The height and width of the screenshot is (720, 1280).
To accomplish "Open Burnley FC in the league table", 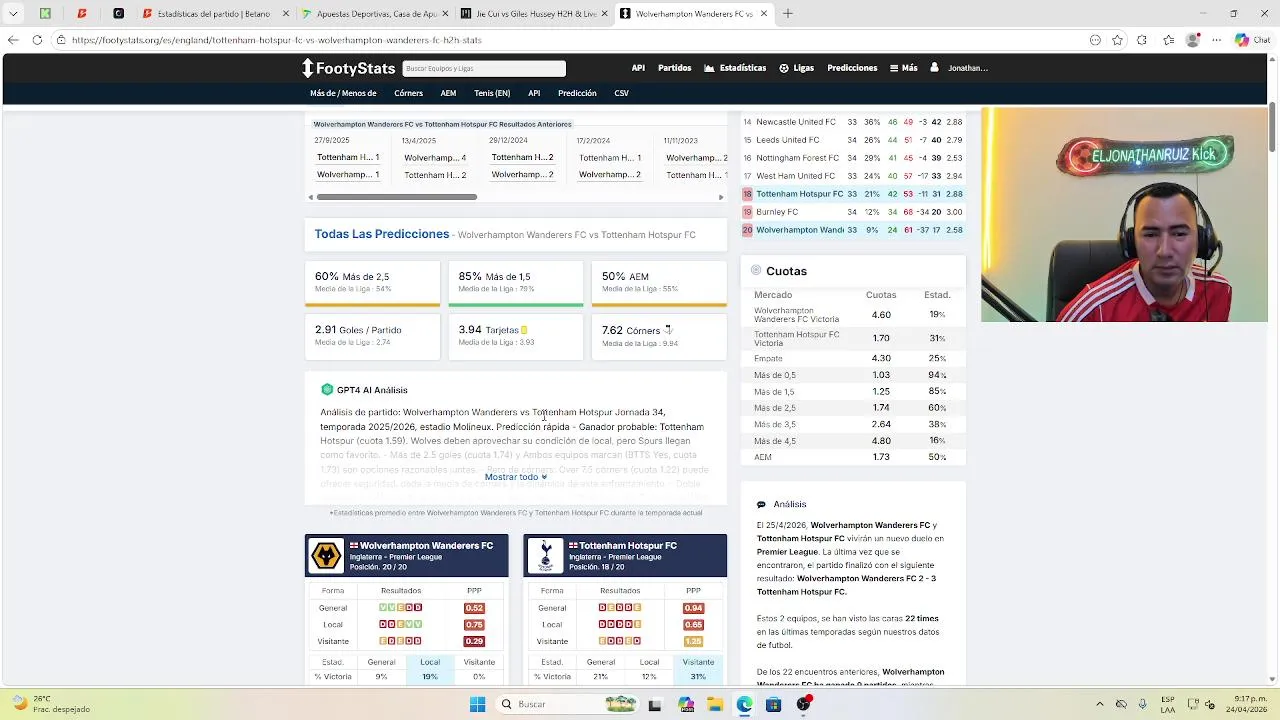I will pos(777,212).
